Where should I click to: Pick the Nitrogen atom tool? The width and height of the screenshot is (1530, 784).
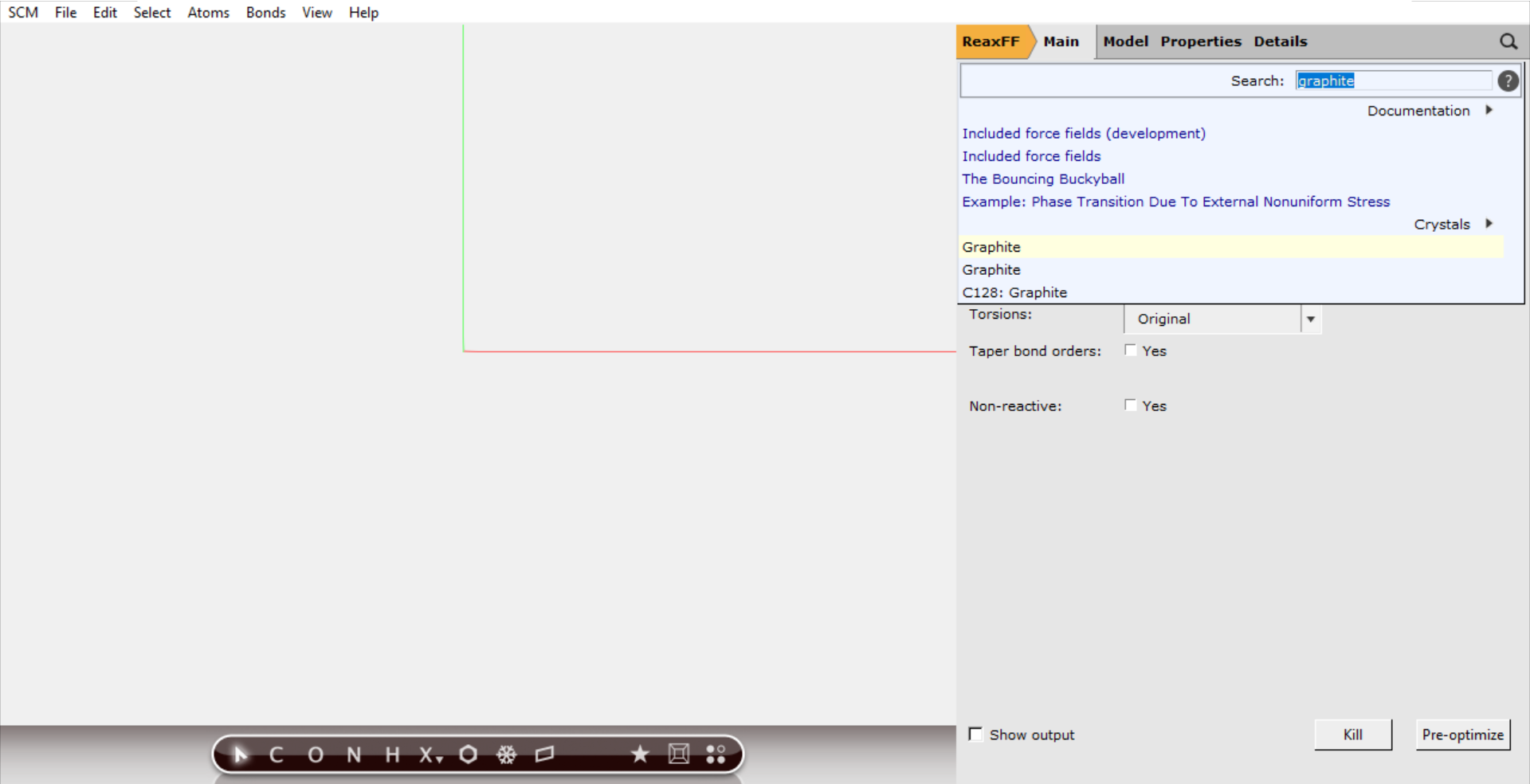(x=352, y=755)
